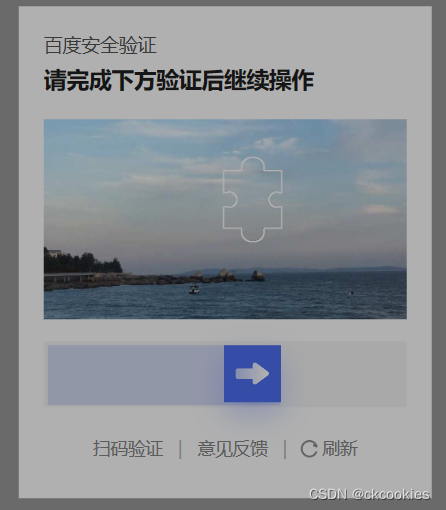The height and width of the screenshot is (510, 446).
Task: Click the filled slider track left of handle
Action: [x=136, y=375]
